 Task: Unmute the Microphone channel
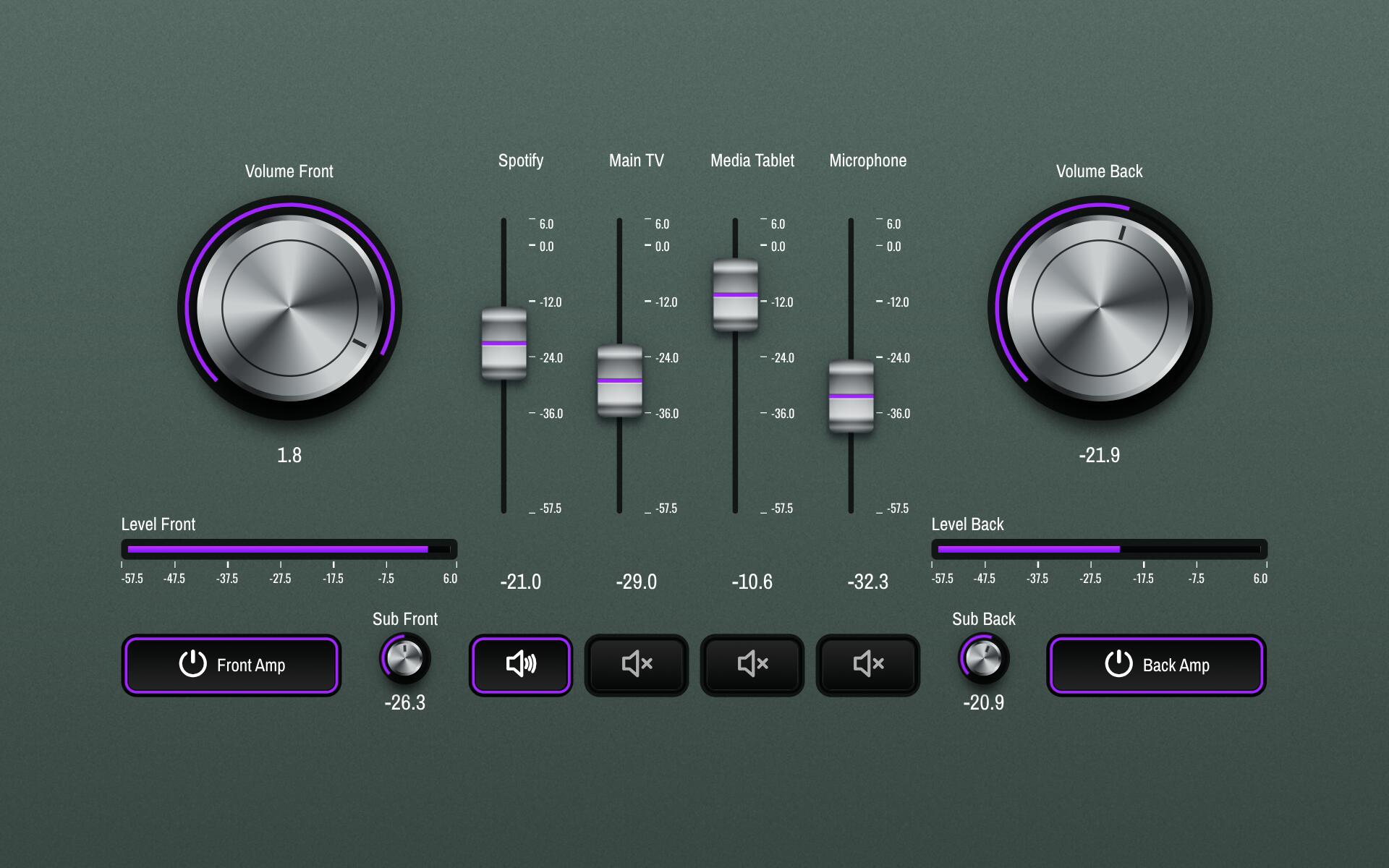[x=867, y=665]
